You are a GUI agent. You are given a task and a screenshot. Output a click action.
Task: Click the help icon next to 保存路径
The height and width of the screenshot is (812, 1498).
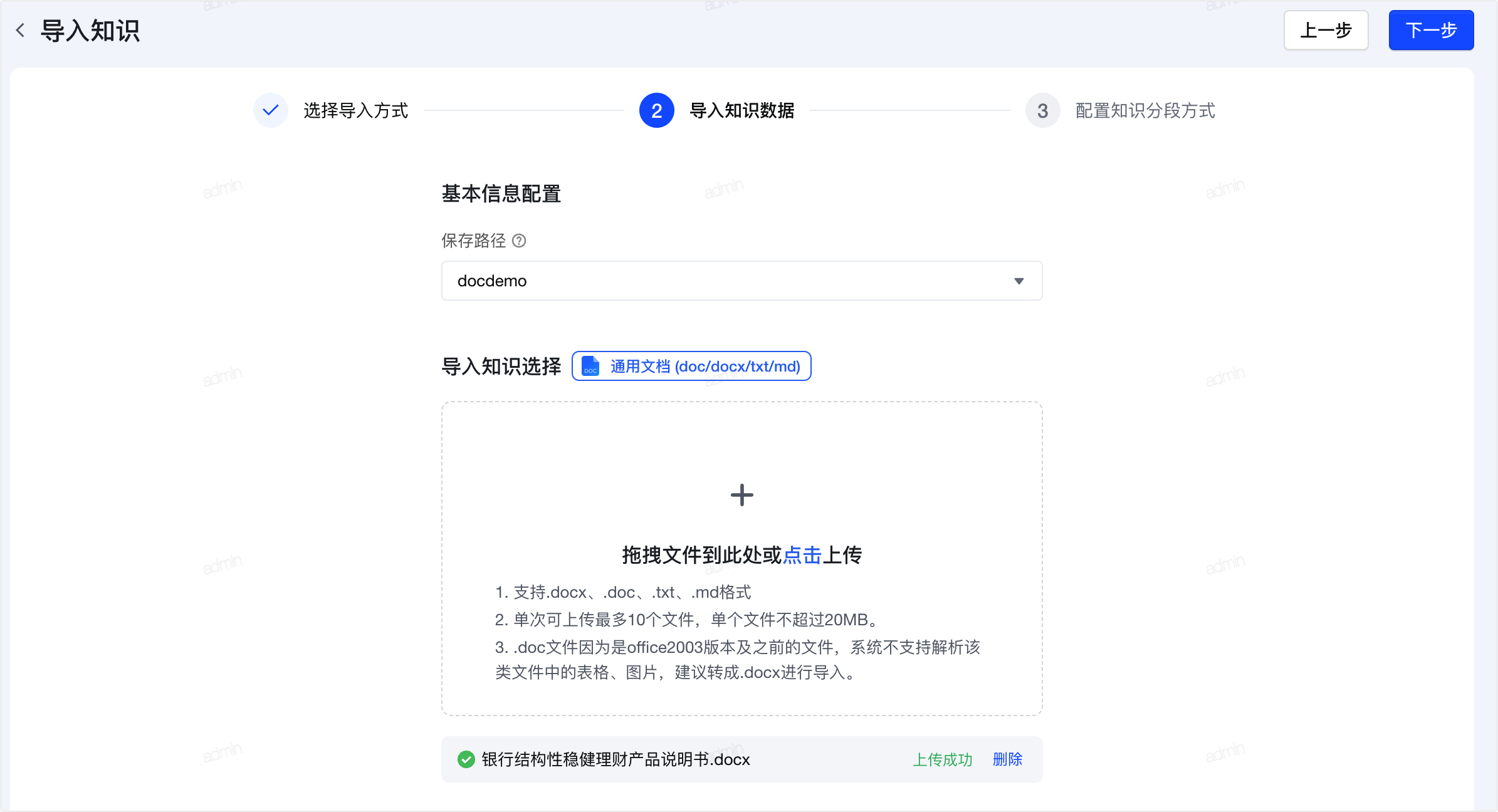coord(519,241)
